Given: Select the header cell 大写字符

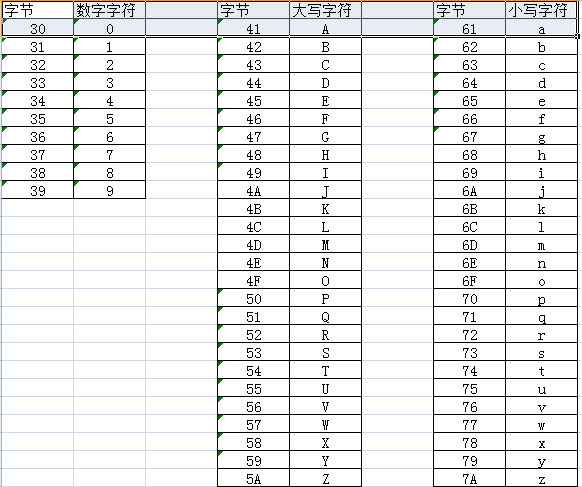Looking at the screenshot, I should point(326,10).
